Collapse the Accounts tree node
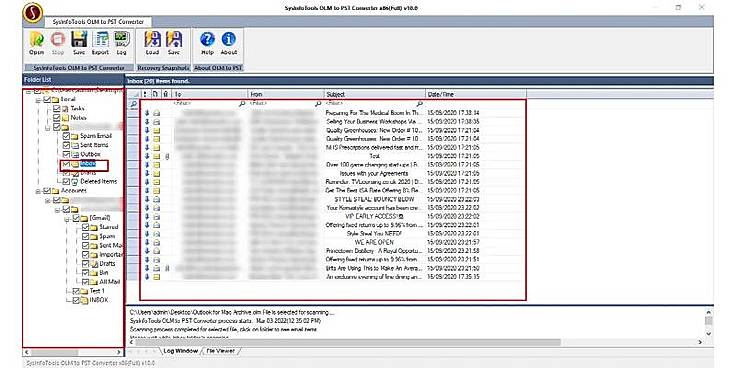Image resolution: width=736 pixels, height=368 pixels. coord(39,191)
